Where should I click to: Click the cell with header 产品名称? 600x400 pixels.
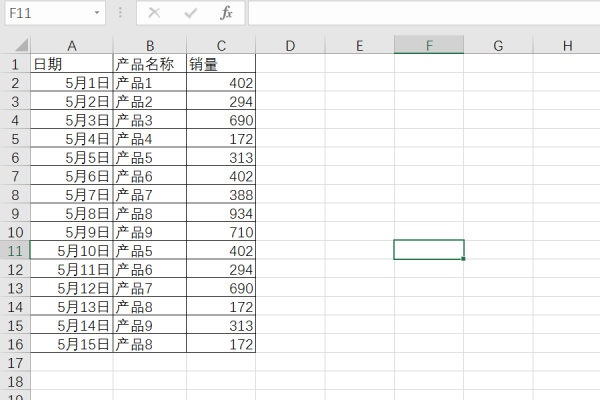click(150, 64)
